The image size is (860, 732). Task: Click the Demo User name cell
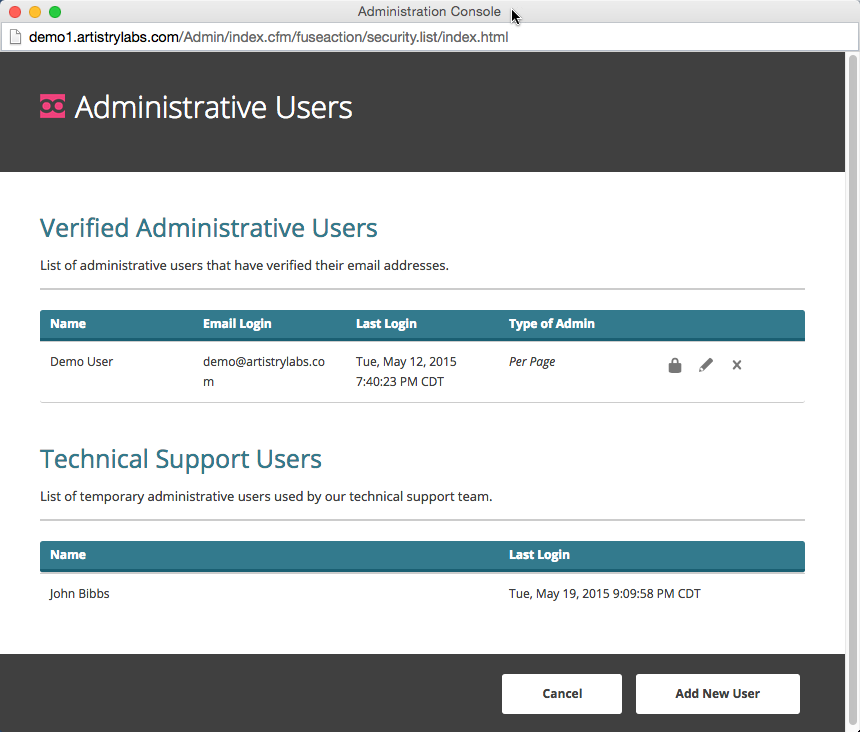81,362
